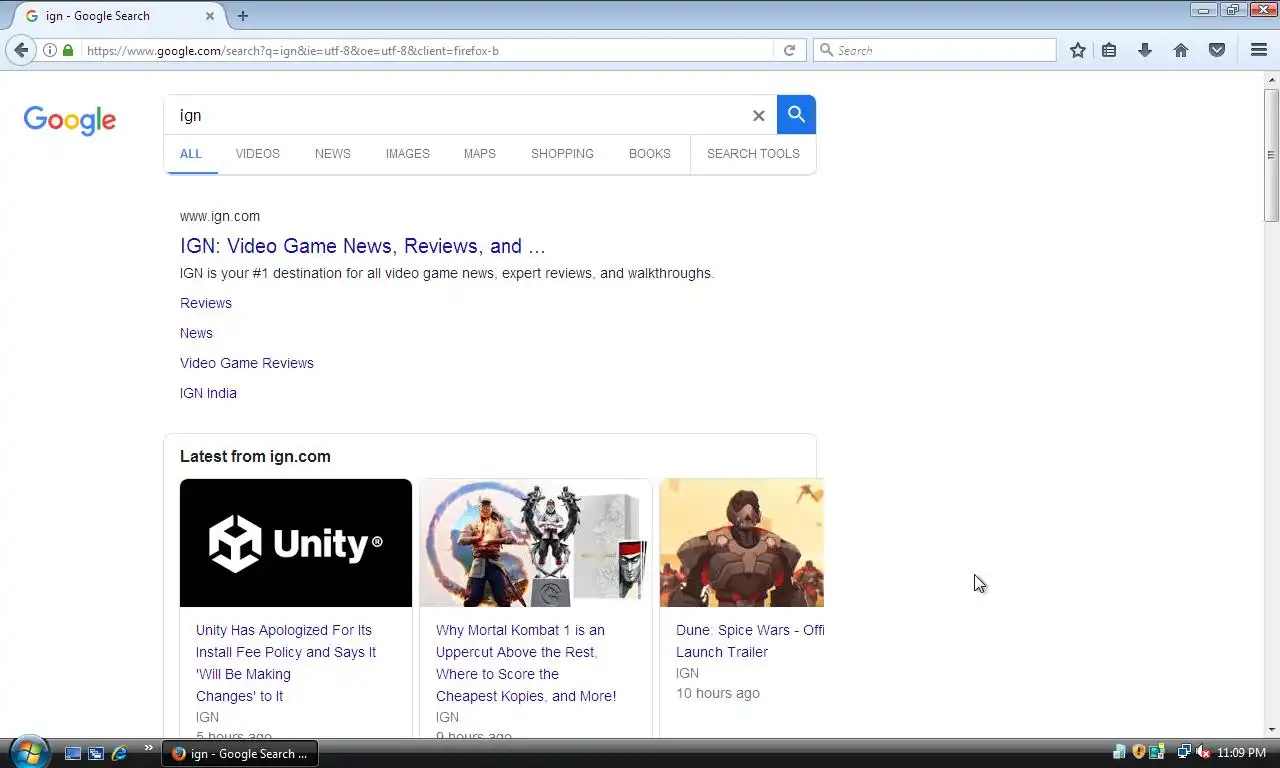
Task: Click Switch between windows quick launch icon
Action: tap(96, 753)
